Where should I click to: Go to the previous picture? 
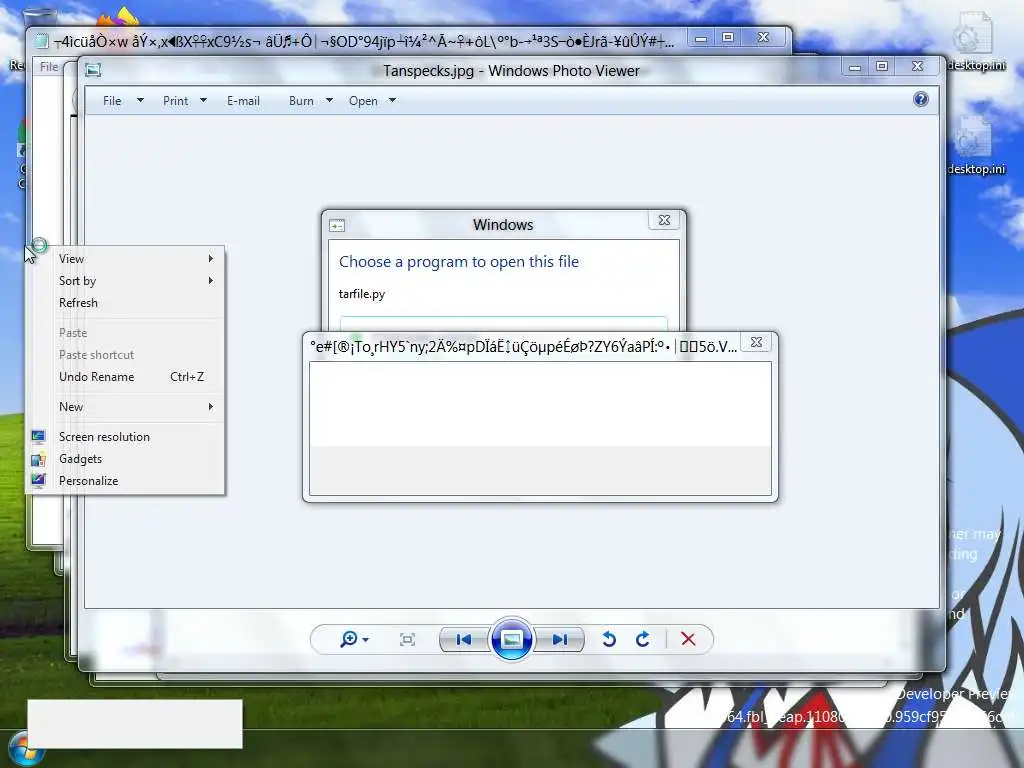click(464, 639)
